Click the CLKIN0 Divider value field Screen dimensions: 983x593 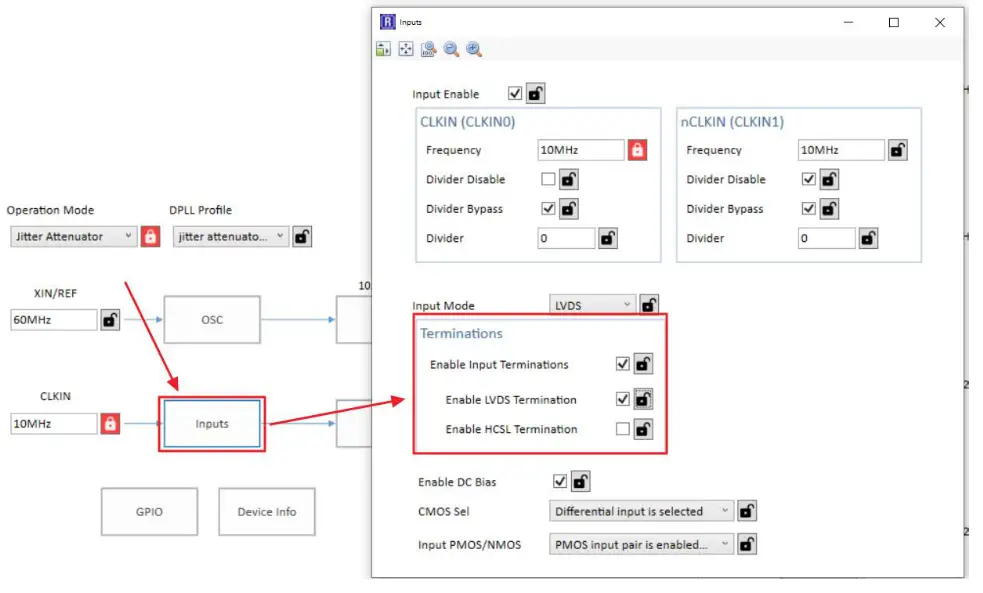tap(566, 238)
